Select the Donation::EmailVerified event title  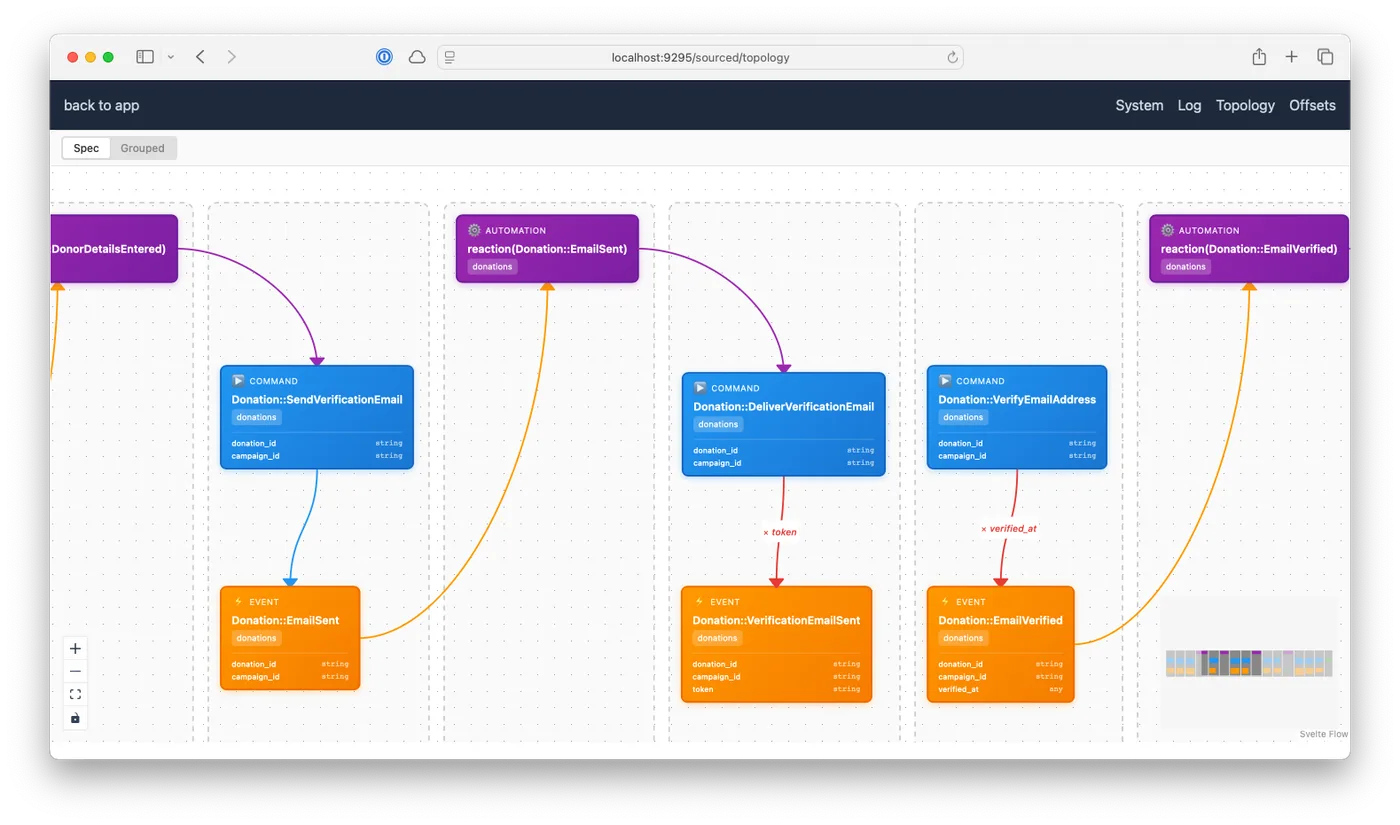coord(1000,620)
